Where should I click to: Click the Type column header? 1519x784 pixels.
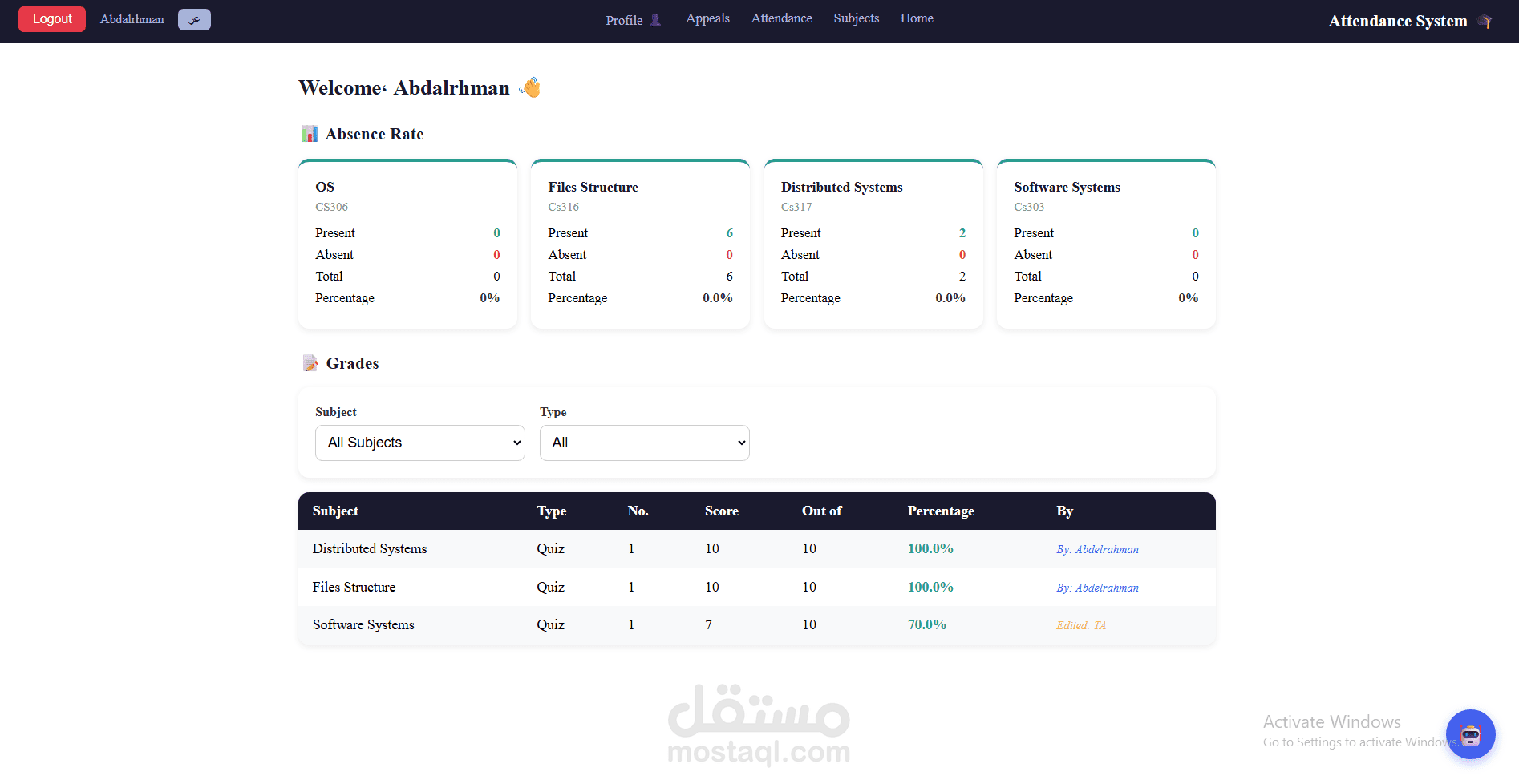(552, 511)
